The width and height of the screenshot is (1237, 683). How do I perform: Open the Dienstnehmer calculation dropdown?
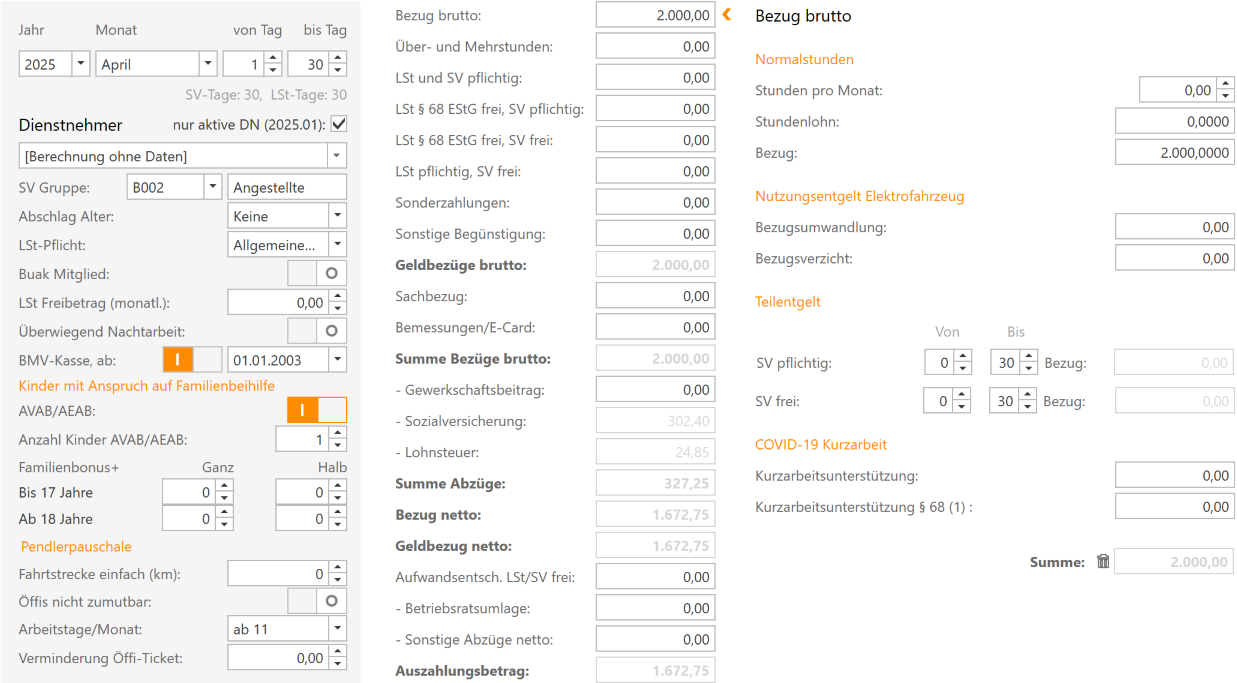tap(337, 155)
